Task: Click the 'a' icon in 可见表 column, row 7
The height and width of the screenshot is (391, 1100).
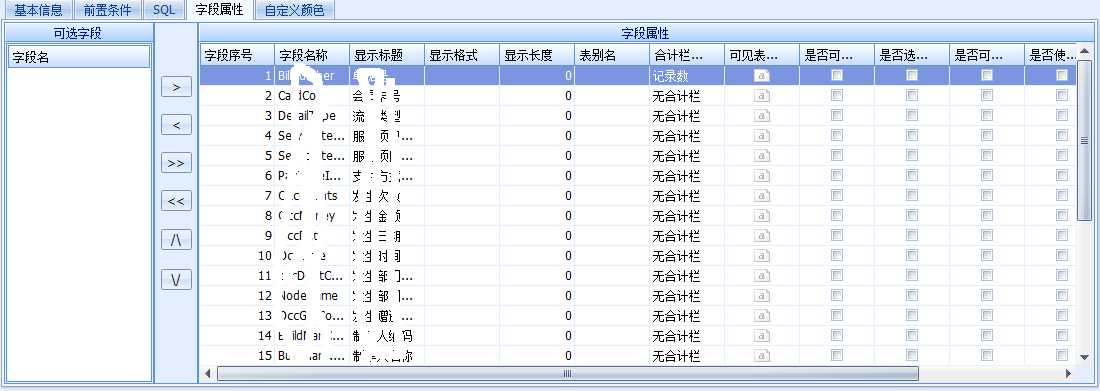Action: [762, 196]
